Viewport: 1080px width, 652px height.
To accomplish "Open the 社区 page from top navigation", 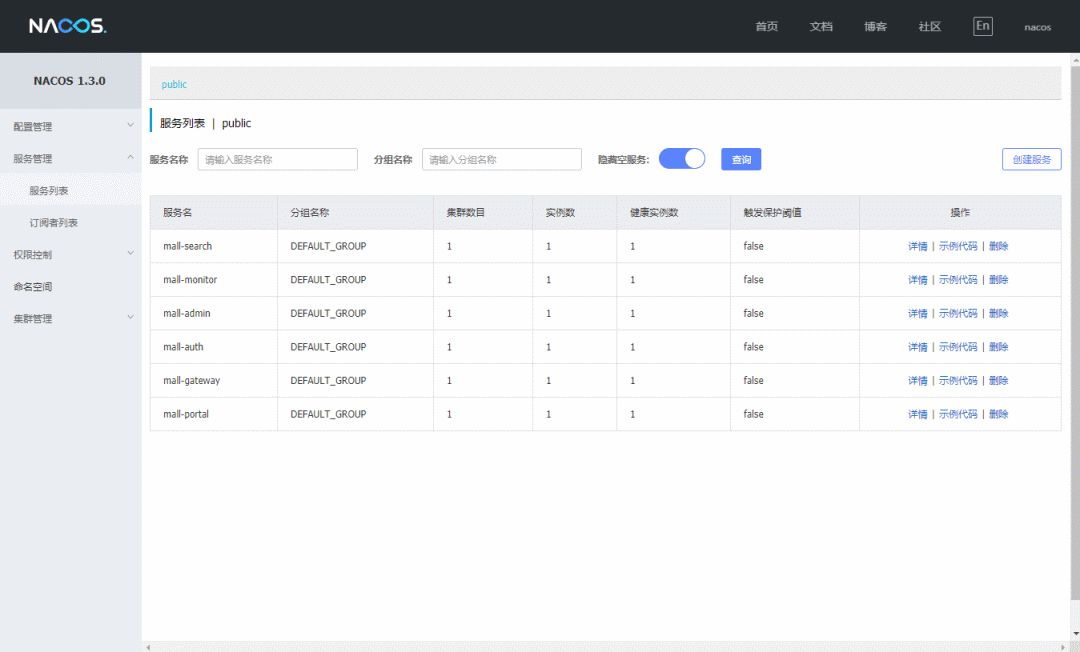I will 929,27.
